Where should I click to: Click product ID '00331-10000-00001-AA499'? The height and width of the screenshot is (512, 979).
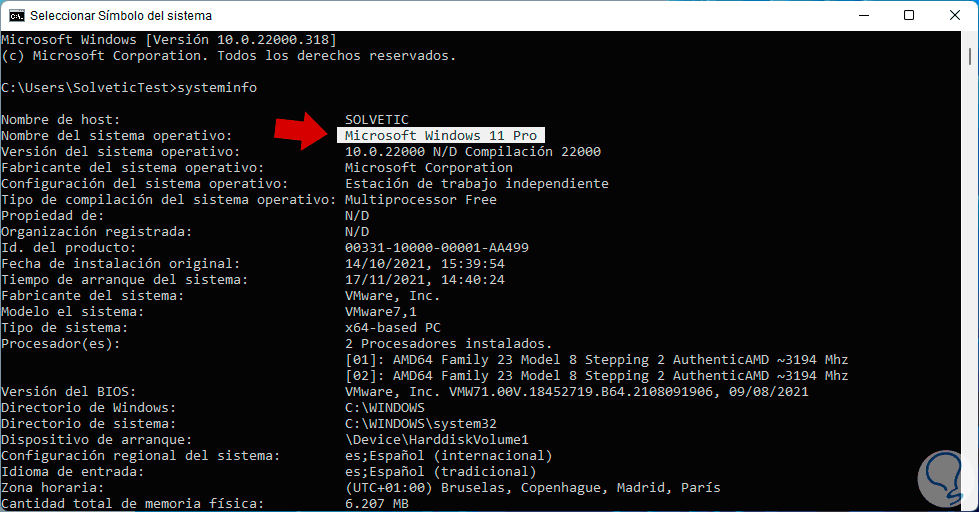tap(436, 247)
